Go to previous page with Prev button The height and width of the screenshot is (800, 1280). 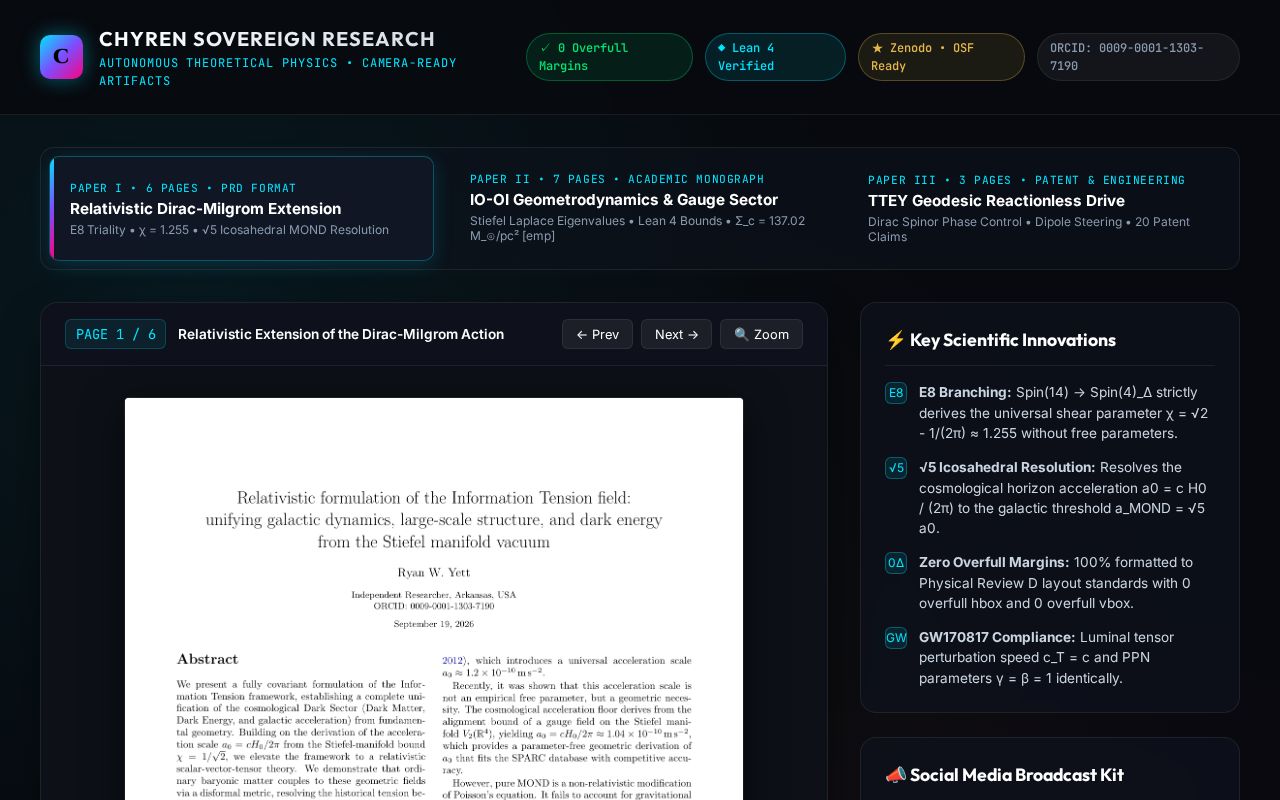click(x=597, y=334)
